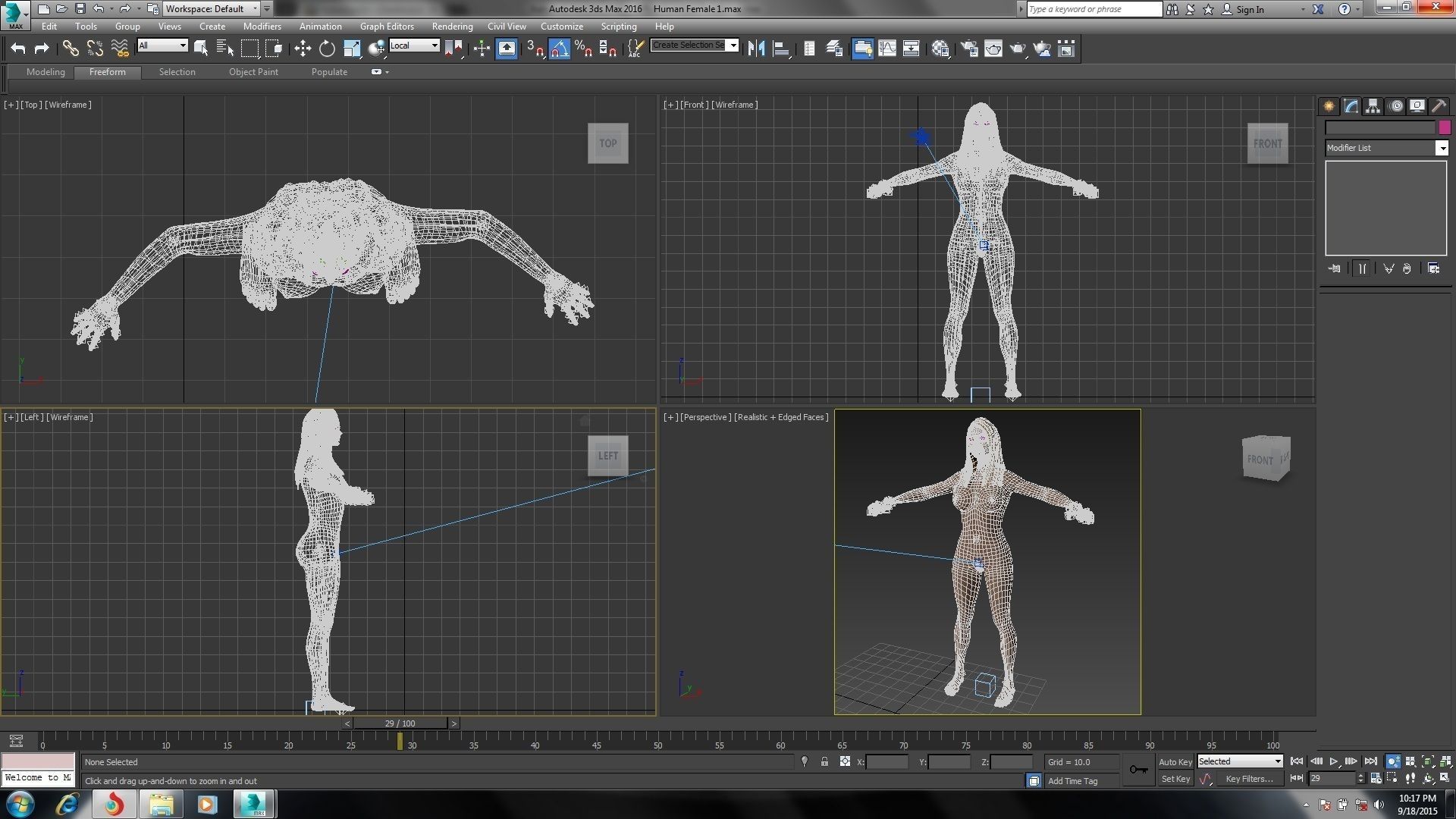Select the Link tool in main toolbar
Image resolution: width=1456 pixels, height=819 pixels.
tap(71, 49)
